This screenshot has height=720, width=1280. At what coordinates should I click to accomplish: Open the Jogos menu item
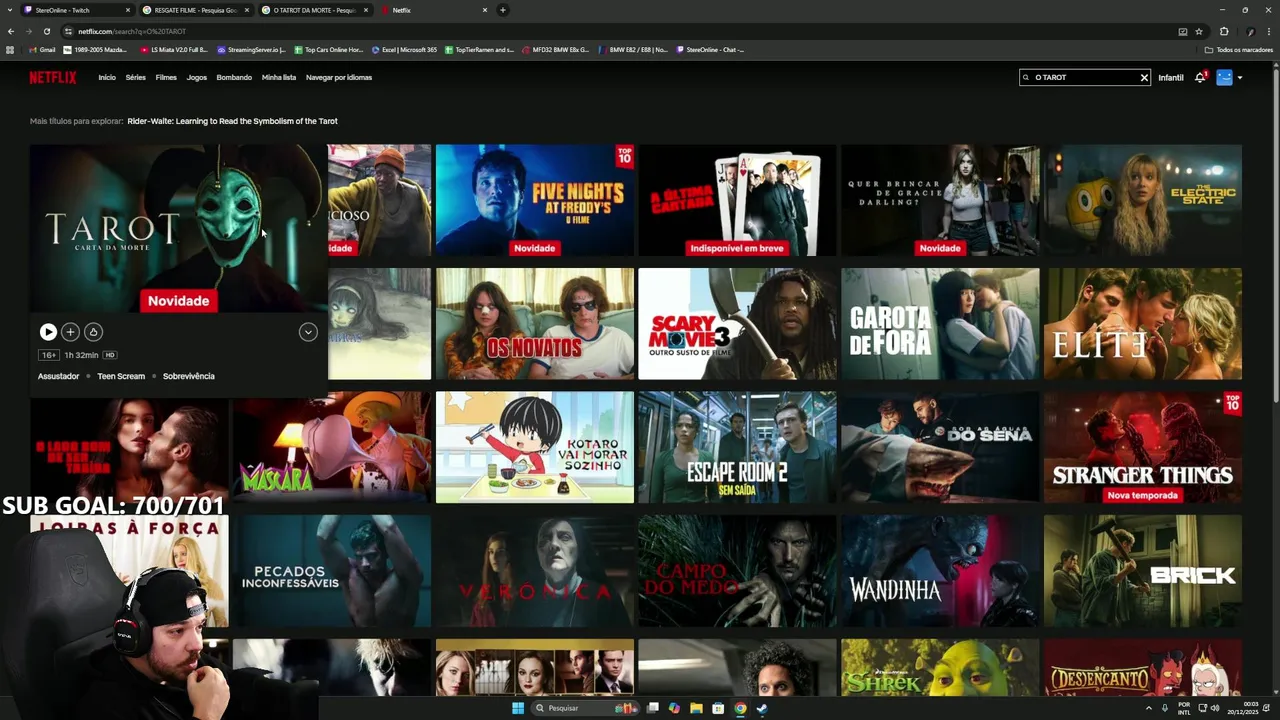coord(197,77)
